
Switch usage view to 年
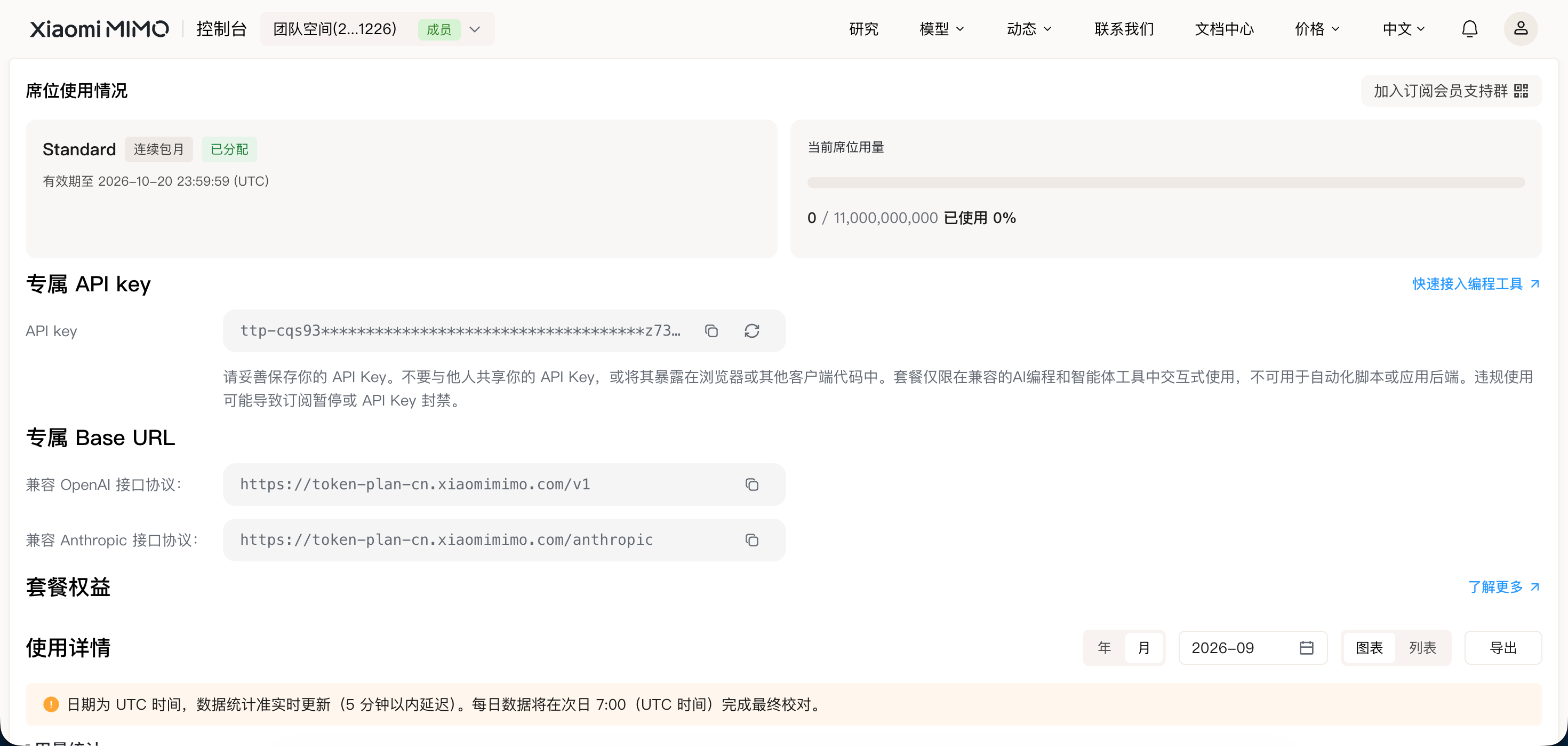point(1104,648)
